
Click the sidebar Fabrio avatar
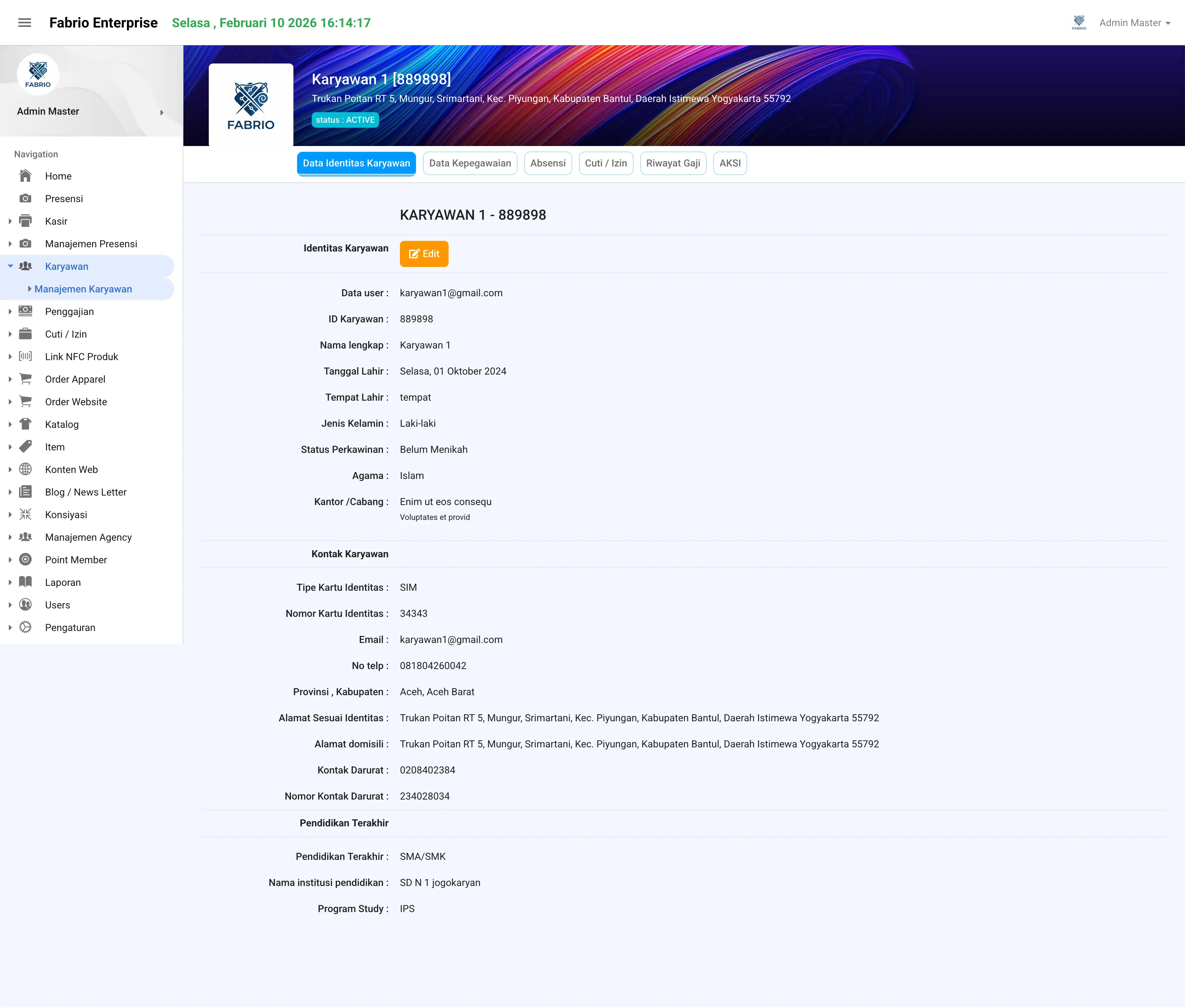click(38, 74)
